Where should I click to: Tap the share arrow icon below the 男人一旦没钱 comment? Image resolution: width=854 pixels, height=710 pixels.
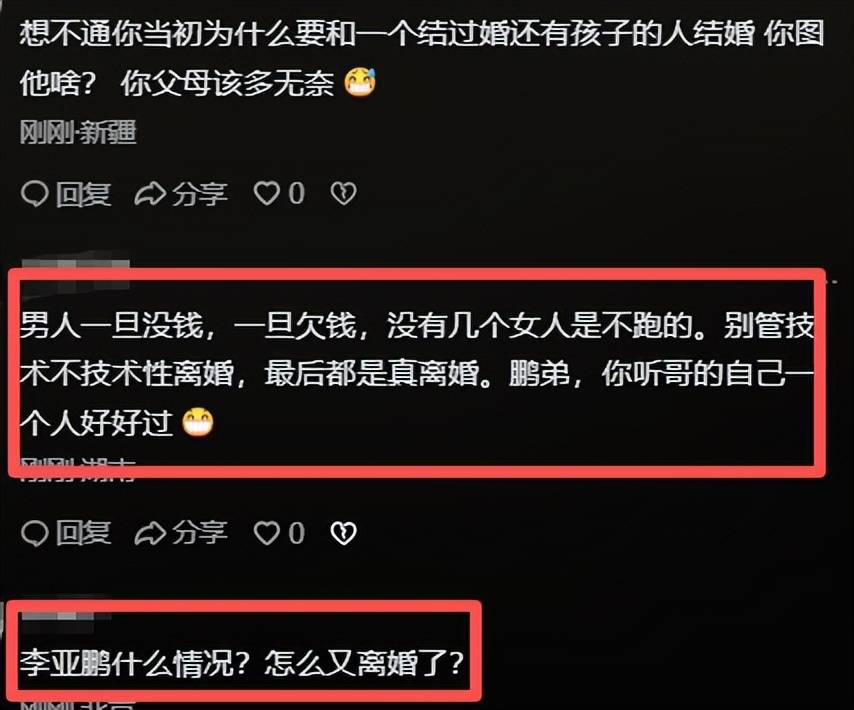(x=150, y=533)
